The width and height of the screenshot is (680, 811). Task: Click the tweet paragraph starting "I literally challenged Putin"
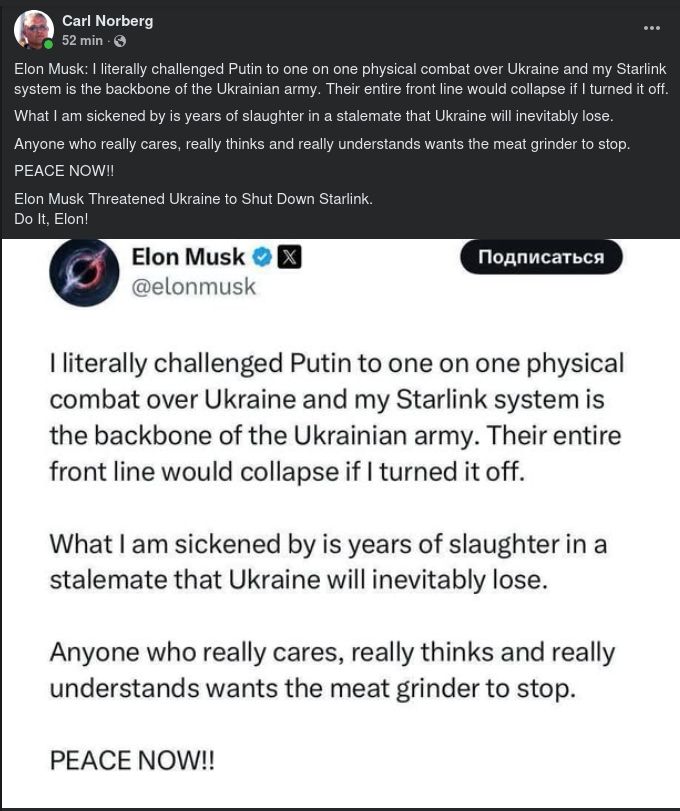(x=336, y=415)
